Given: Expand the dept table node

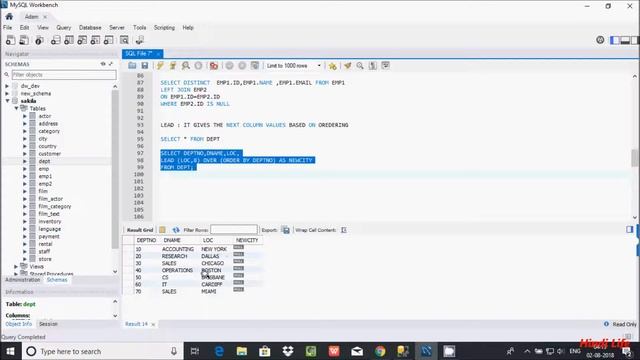Looking at the screenshot, I should click(25, 161).
